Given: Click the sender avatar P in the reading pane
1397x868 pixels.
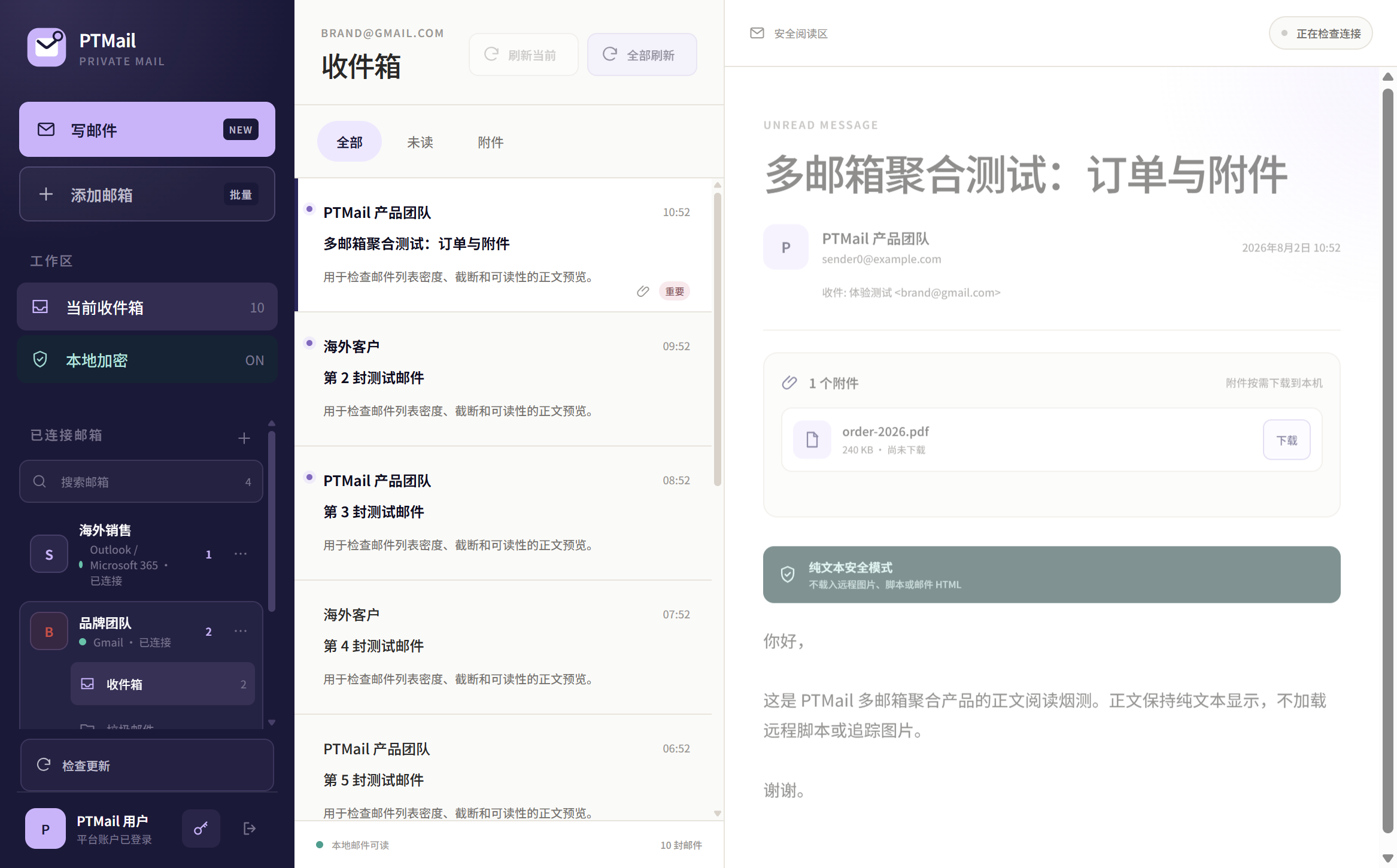Looking at the screenshot, I should tap(786, 247).
